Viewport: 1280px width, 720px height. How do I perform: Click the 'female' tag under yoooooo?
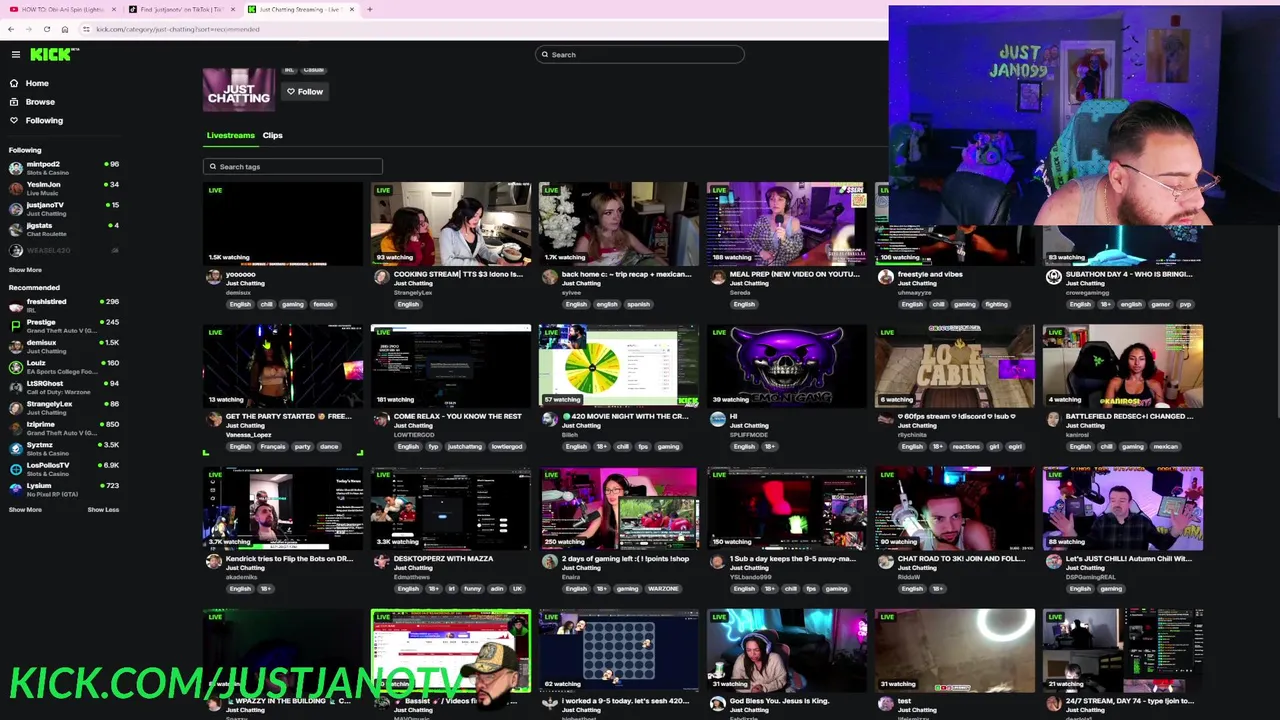point(323,305)
